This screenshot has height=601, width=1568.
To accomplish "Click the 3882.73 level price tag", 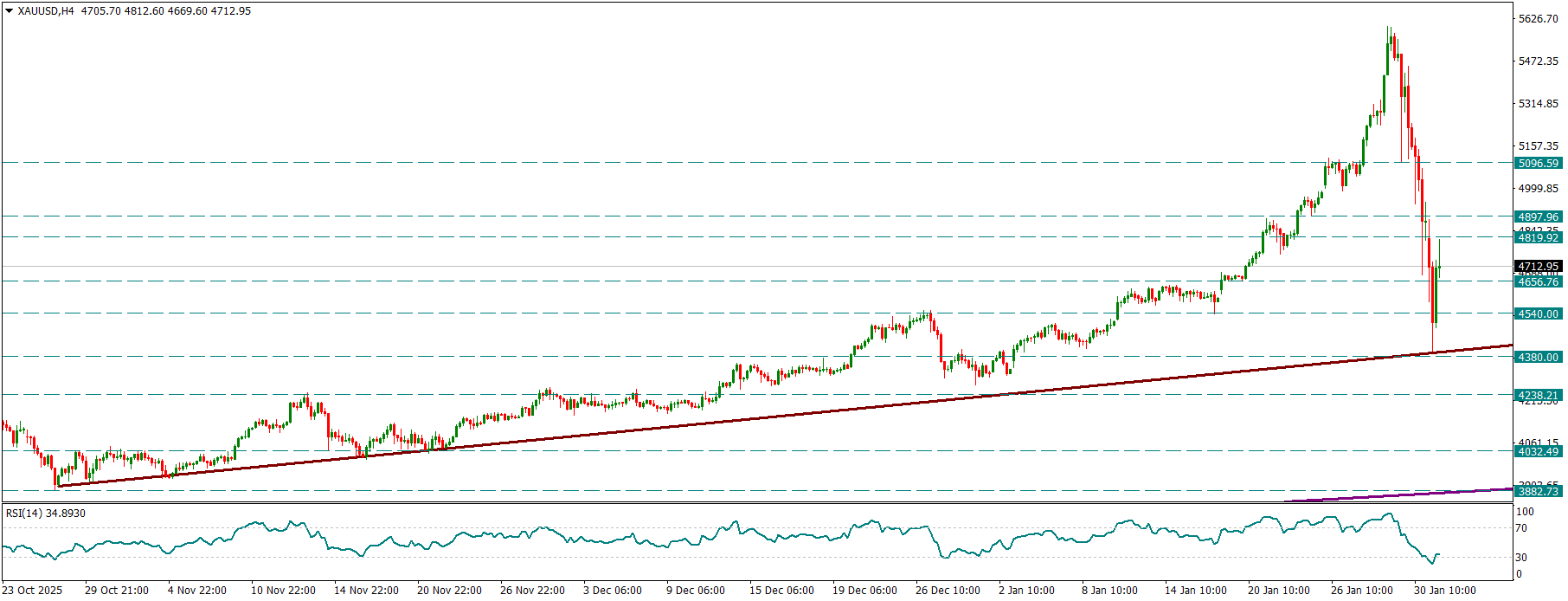I will (x=1538, y=491).
